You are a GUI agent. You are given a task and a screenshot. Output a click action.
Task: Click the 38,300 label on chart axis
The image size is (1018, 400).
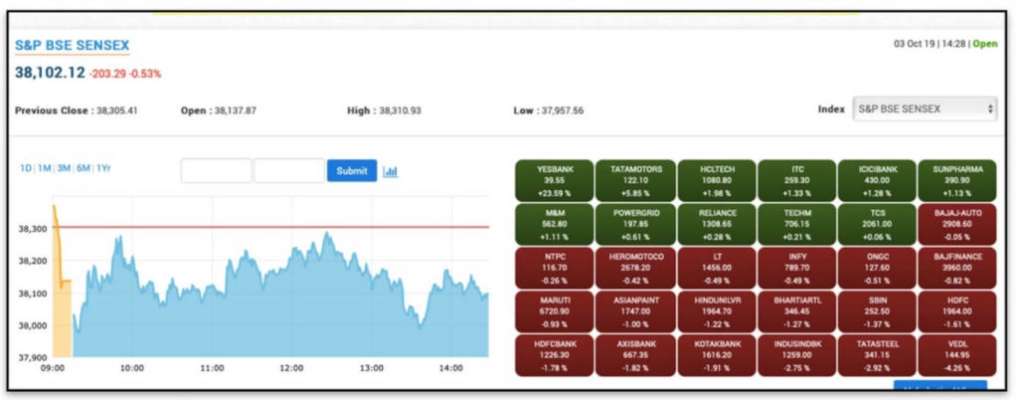pos(33,229)
